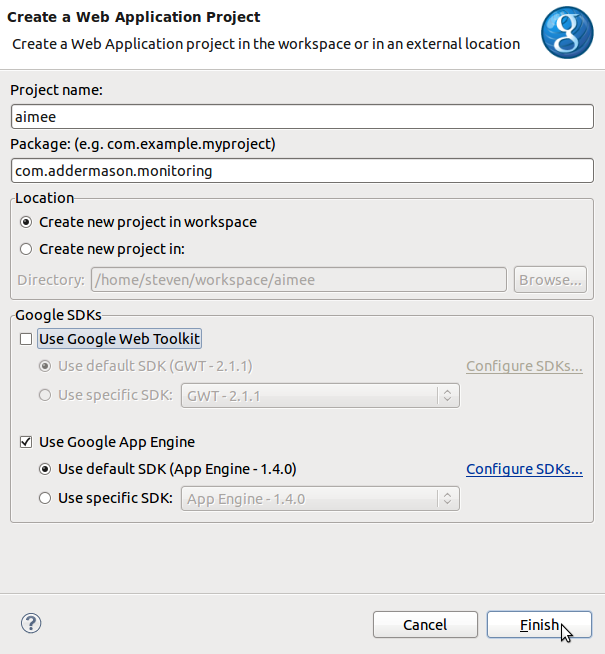Open the GWT - 2.1.1 SDK dropdown
The width and height of the screenshot is (605, 654).
click(320, 395)
